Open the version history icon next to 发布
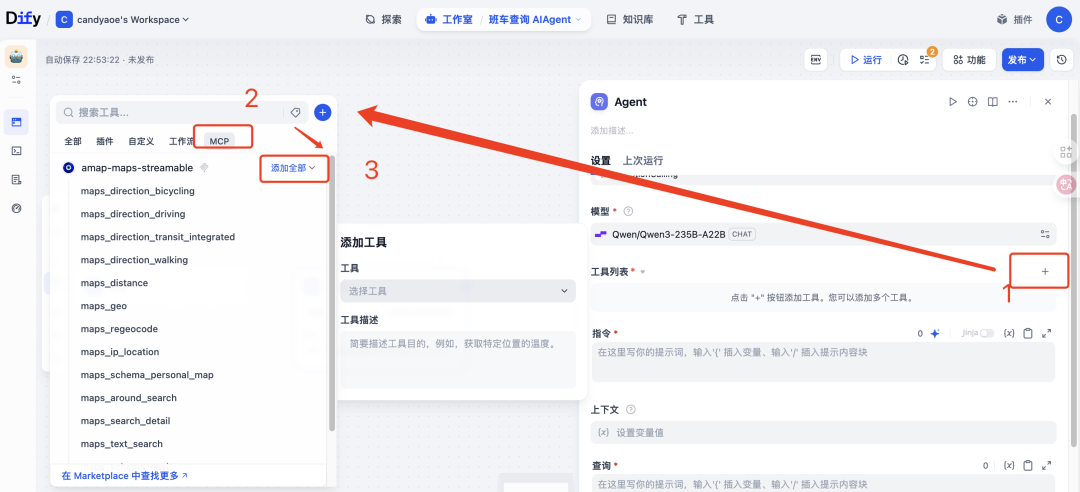The image size is (1080, 492). point(1061,60)
